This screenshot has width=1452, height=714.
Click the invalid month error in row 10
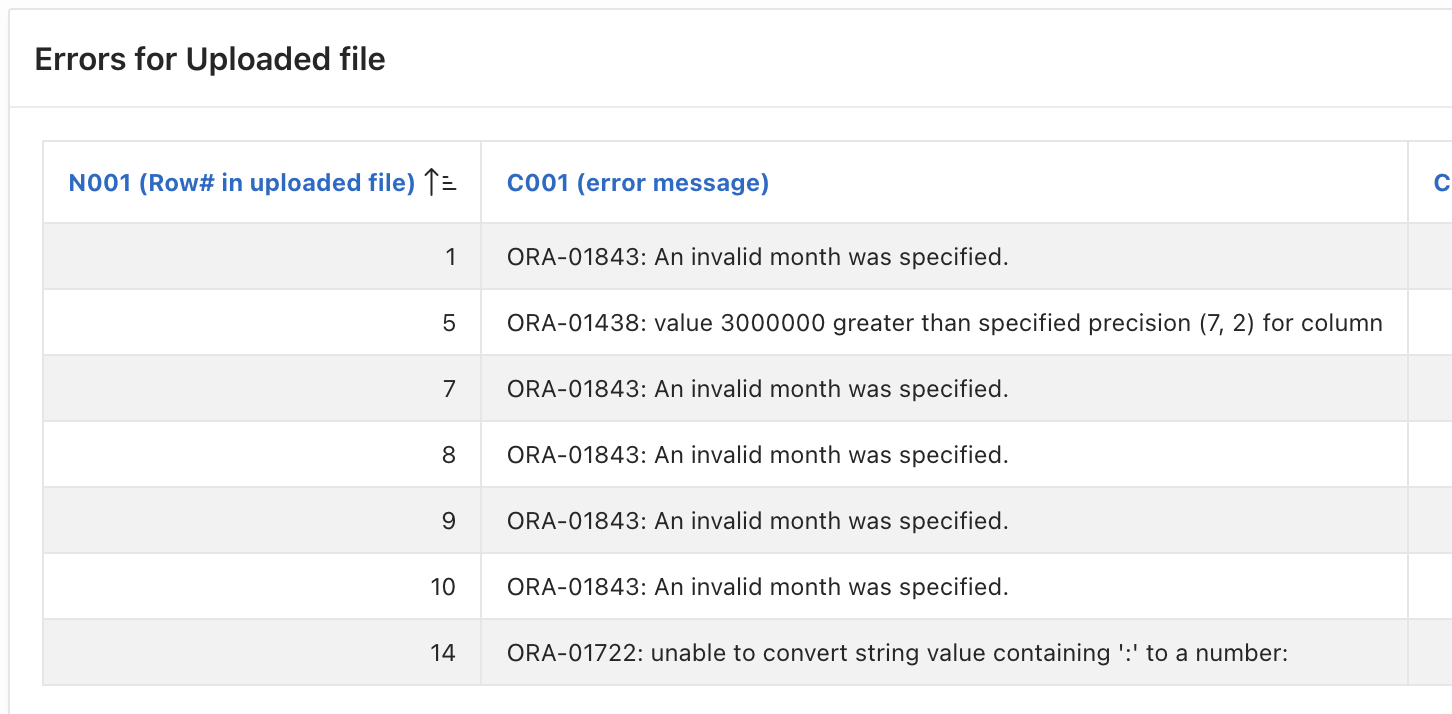point(758,587)
